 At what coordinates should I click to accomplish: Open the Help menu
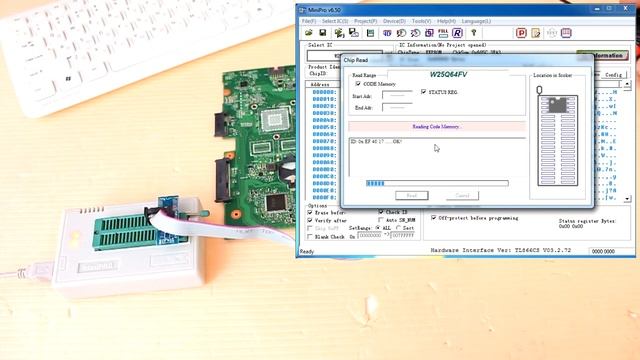click(446, 21)
